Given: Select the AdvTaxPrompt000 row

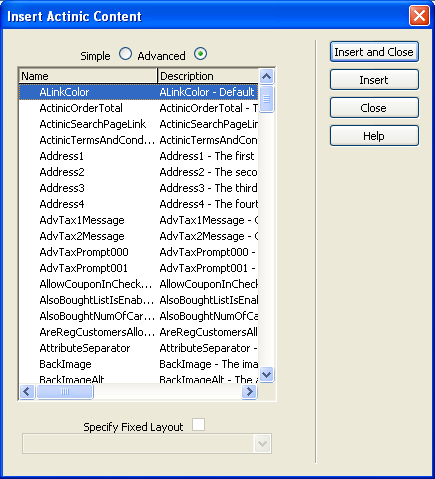Looking at the screenshot, I should tap(139, 252).
